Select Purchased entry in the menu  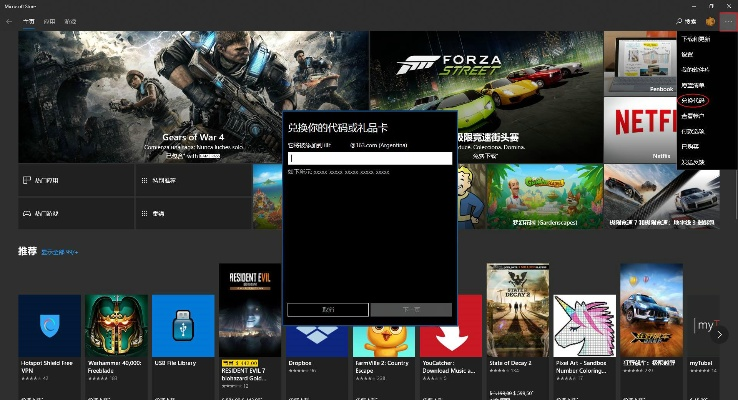690,146
